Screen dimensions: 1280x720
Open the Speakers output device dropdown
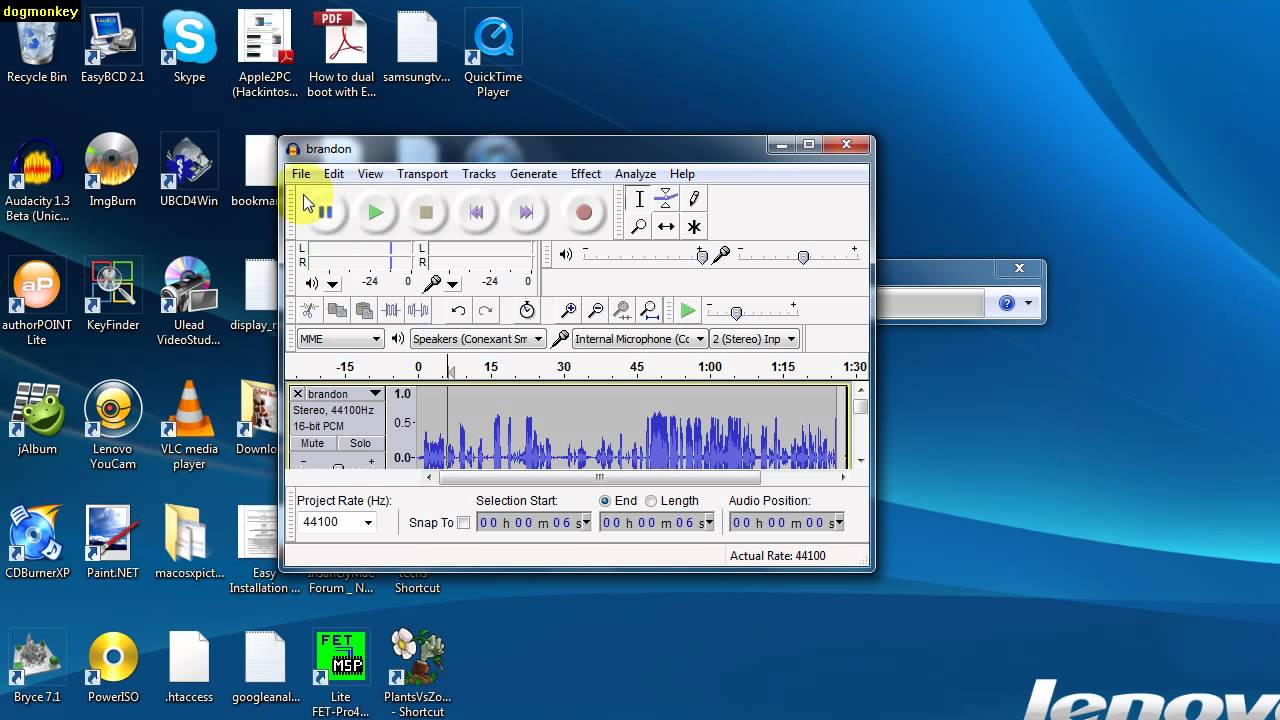click(x=478, y=339)
